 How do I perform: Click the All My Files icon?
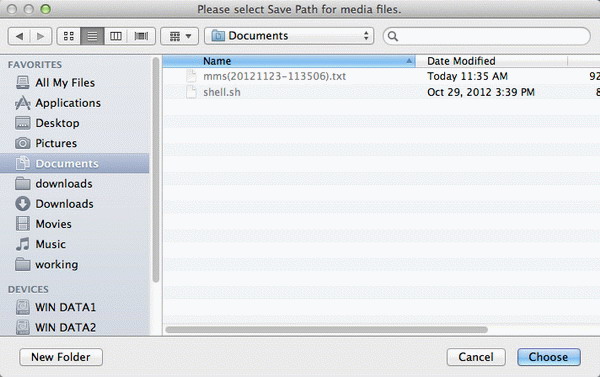tap(23, 83)
